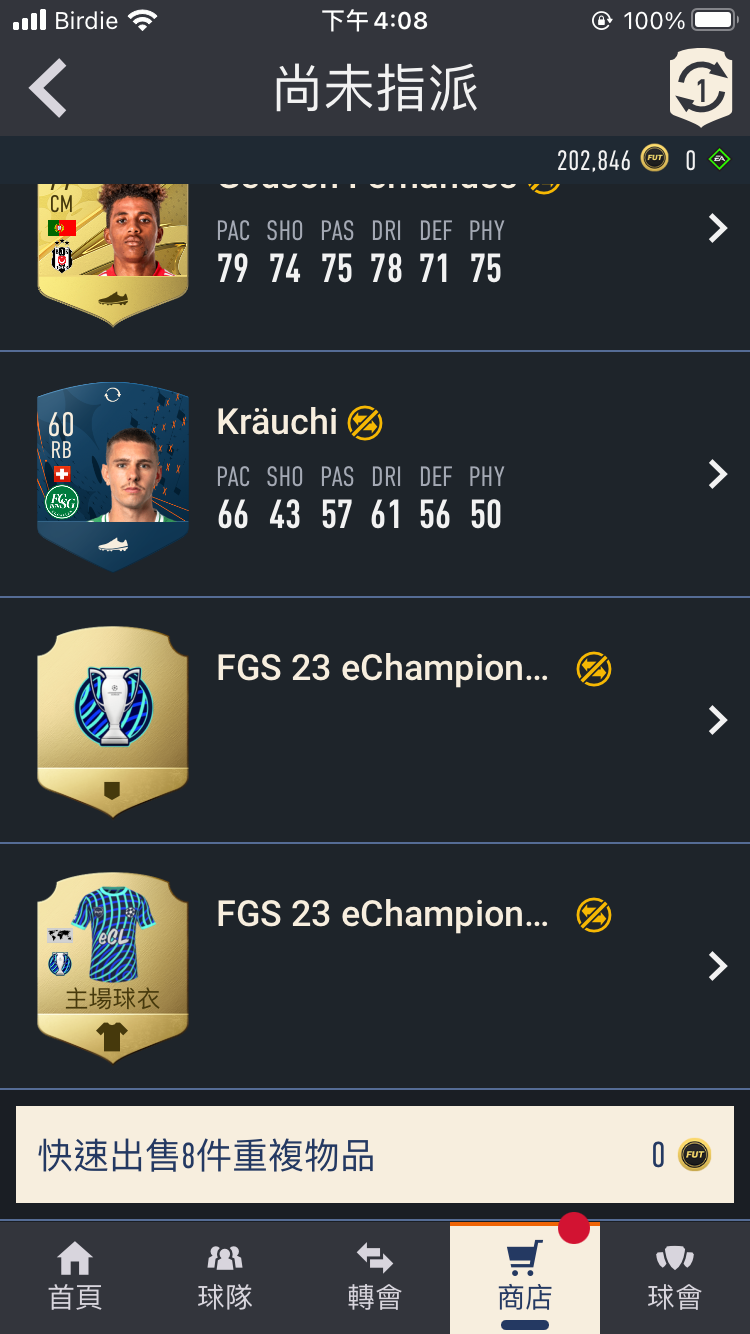
Task: Switch to the 首頁 home tab
Action: pyautogui.click(x=75, y=1277)
